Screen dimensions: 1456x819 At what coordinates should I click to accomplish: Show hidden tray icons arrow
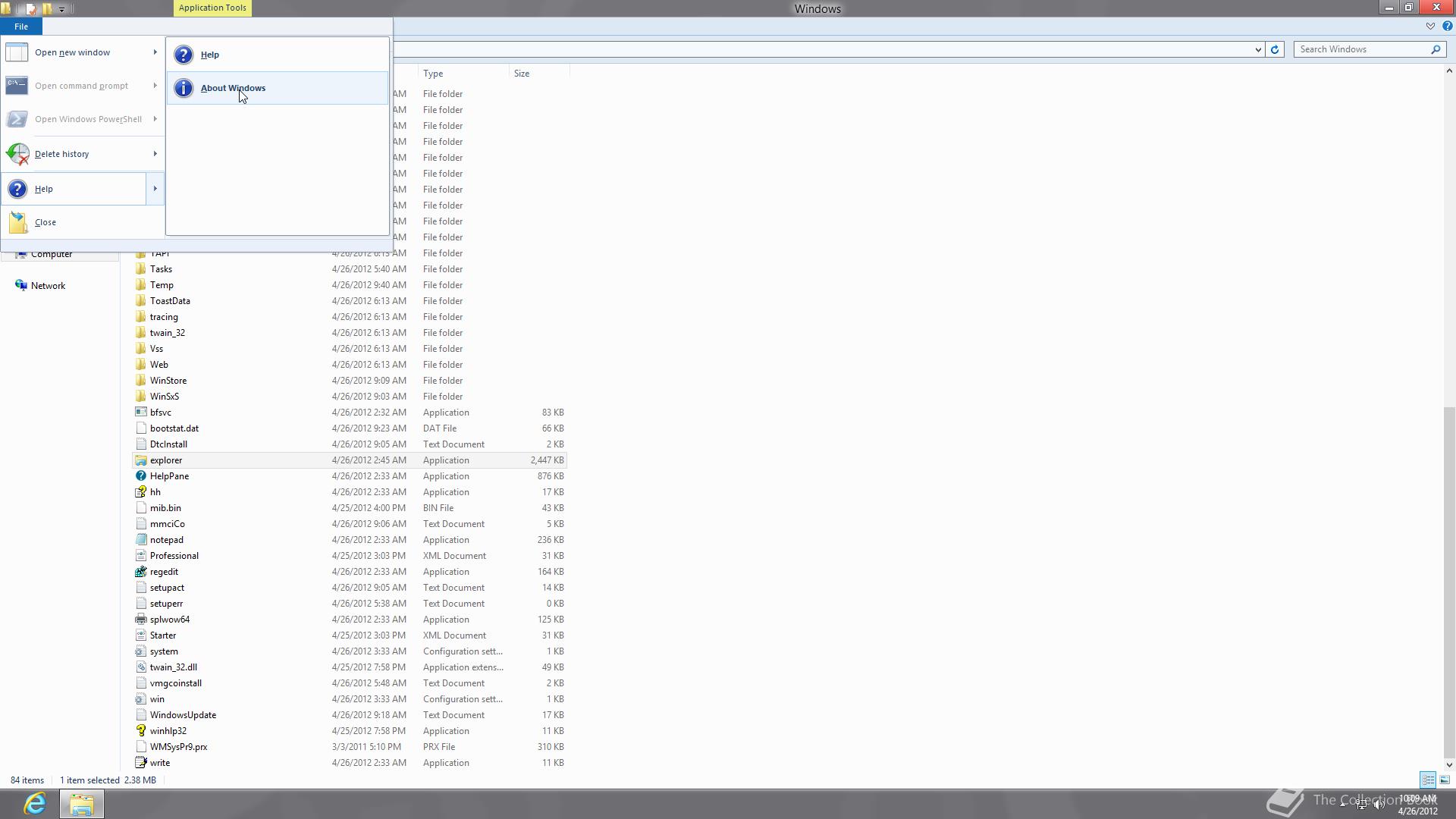coord(1342,805)
